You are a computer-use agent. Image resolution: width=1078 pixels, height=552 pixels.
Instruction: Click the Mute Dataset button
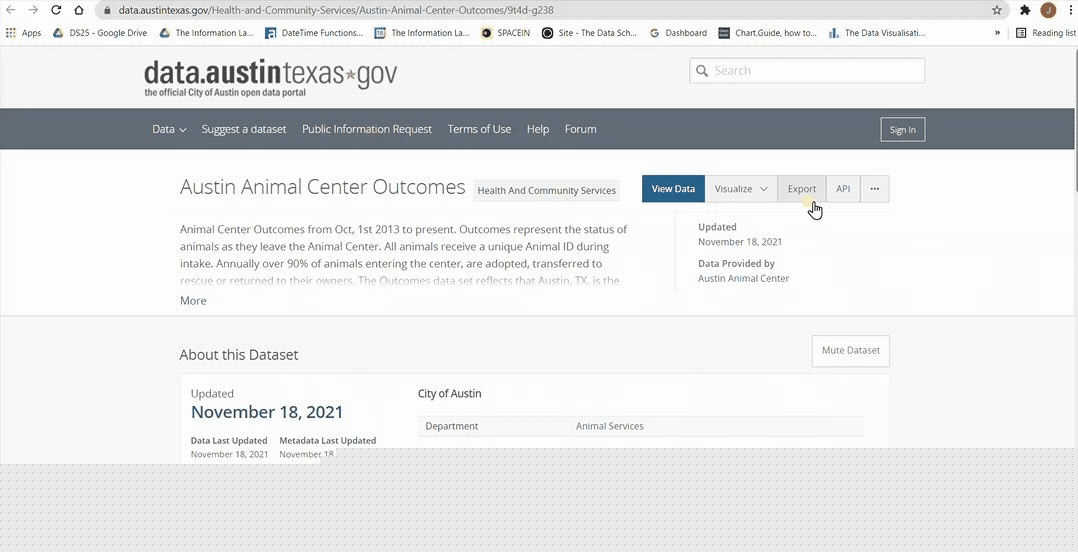[850, 351]
